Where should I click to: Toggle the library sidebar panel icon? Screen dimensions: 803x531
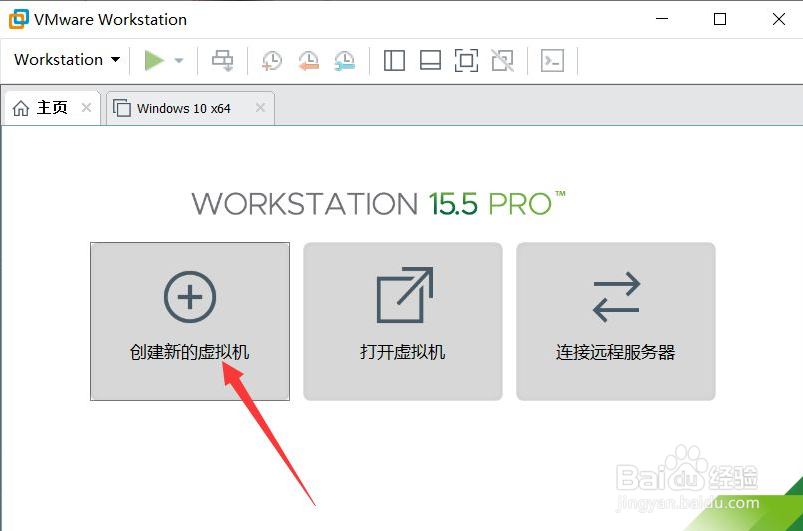(x=394, y=60)
